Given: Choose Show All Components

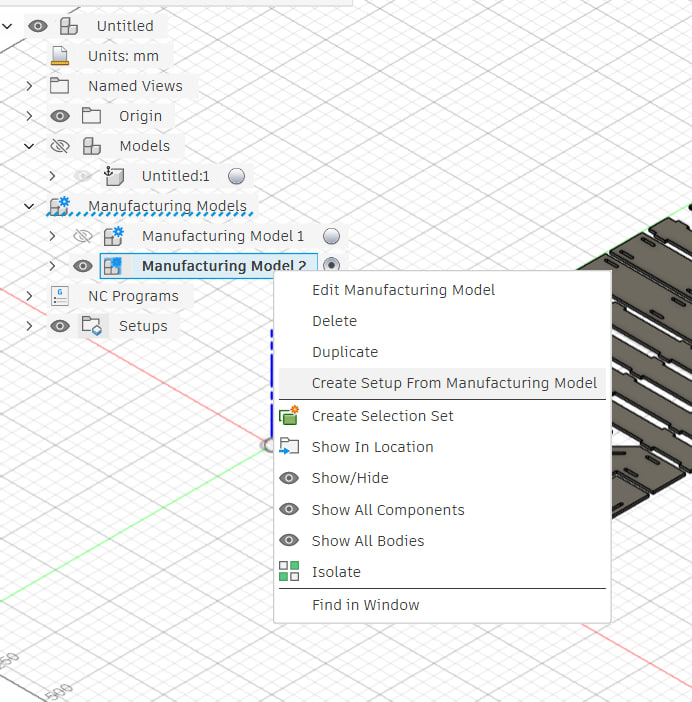Looking at the screenshot, I should point(442,509).
